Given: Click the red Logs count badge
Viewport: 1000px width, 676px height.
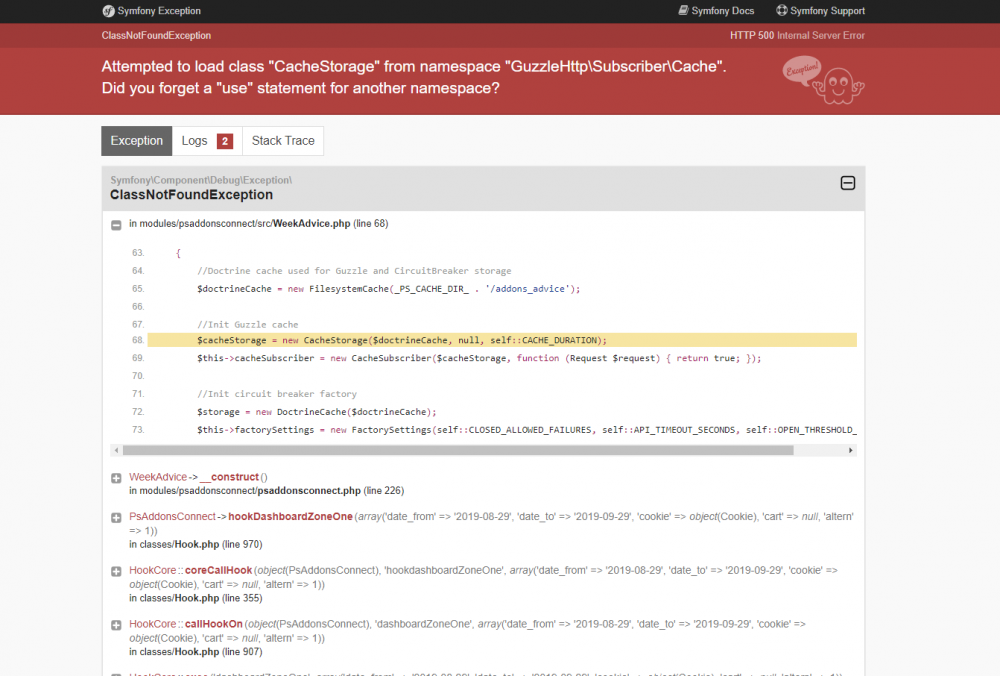Looking at the screenshot, I should [x=224, y=141].
